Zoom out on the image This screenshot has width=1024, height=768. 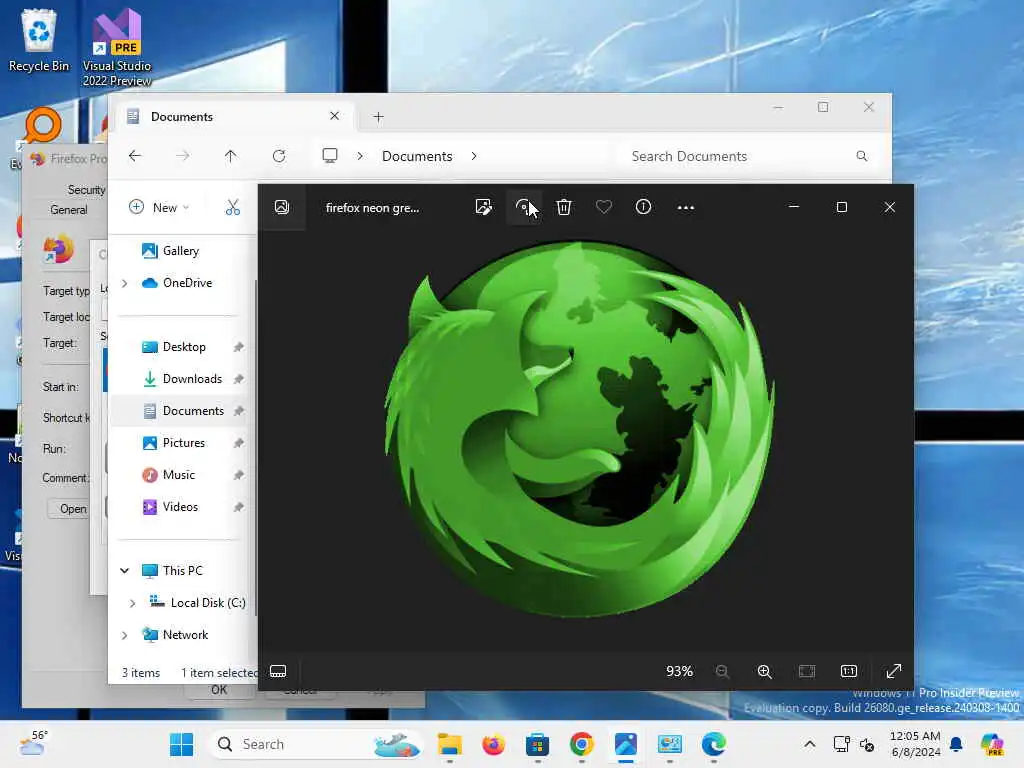click(722, 671)
